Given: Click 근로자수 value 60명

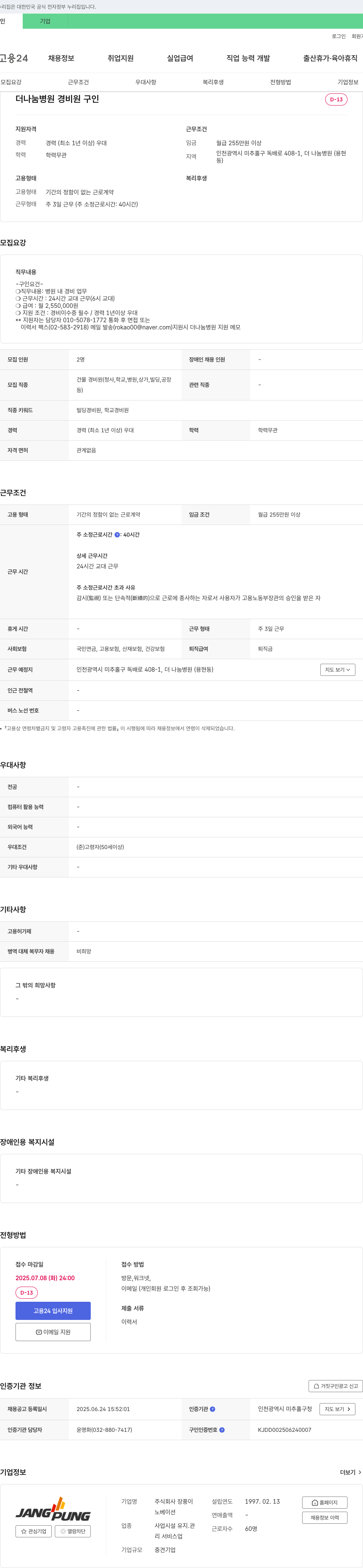Looking at the screenshot, I should point(251,1528).
